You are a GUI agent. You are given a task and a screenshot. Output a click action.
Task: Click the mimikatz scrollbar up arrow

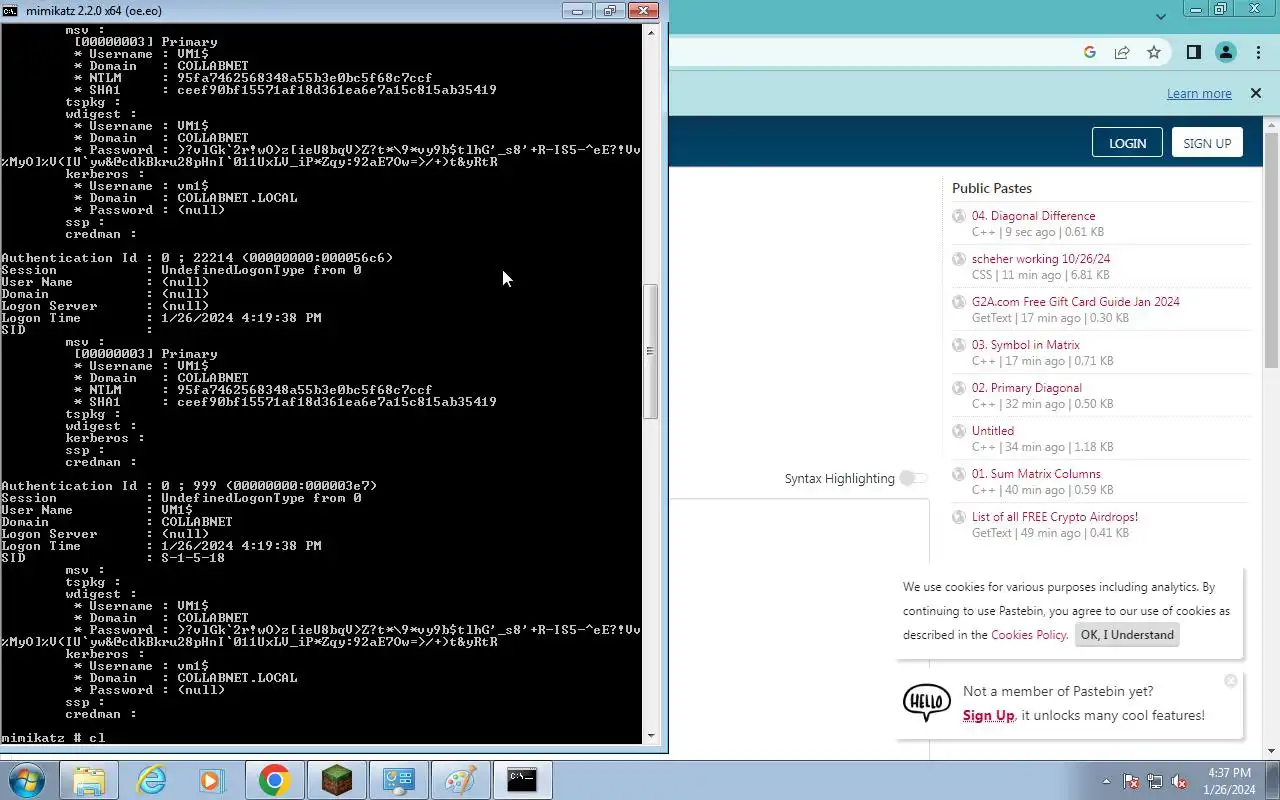651,32
